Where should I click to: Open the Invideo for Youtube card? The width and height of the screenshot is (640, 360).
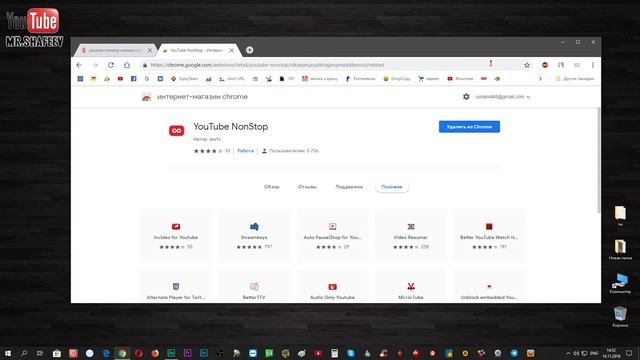click(176, 236)
